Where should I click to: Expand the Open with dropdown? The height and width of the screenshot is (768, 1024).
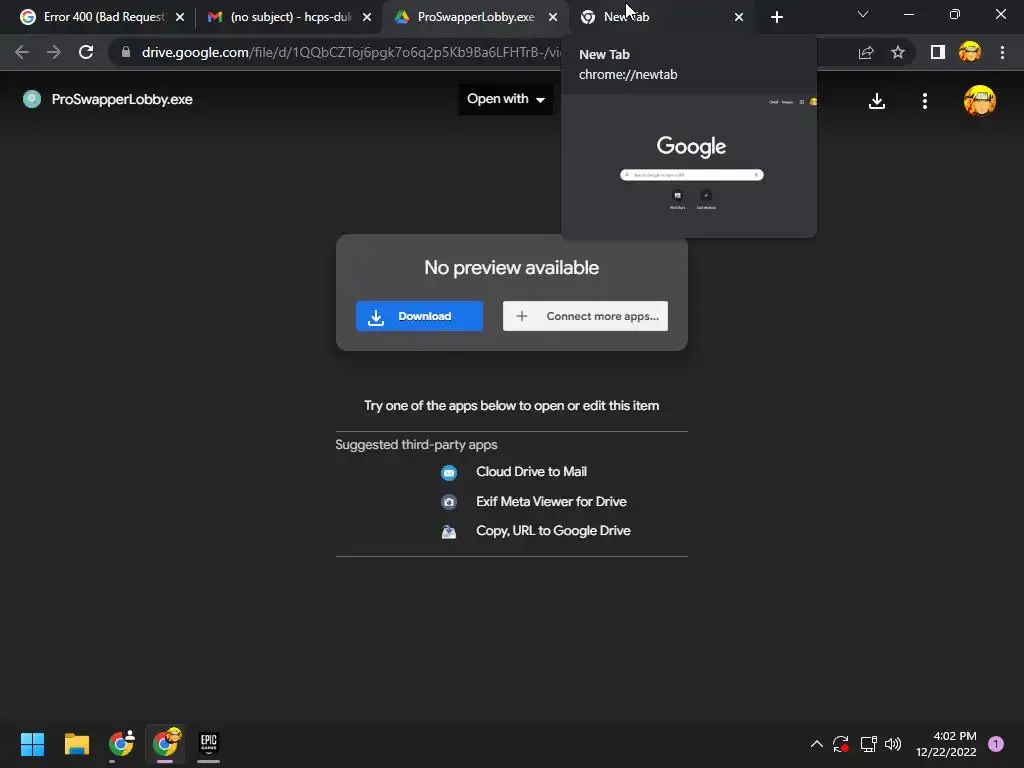(x=506, y=99)
